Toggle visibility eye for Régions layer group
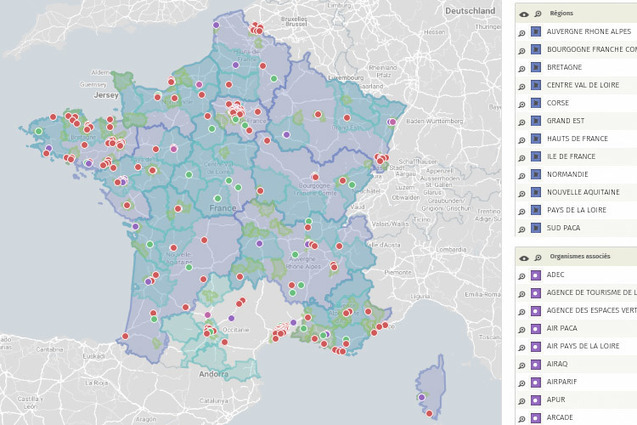637x425 pixels. pos(524,14)
